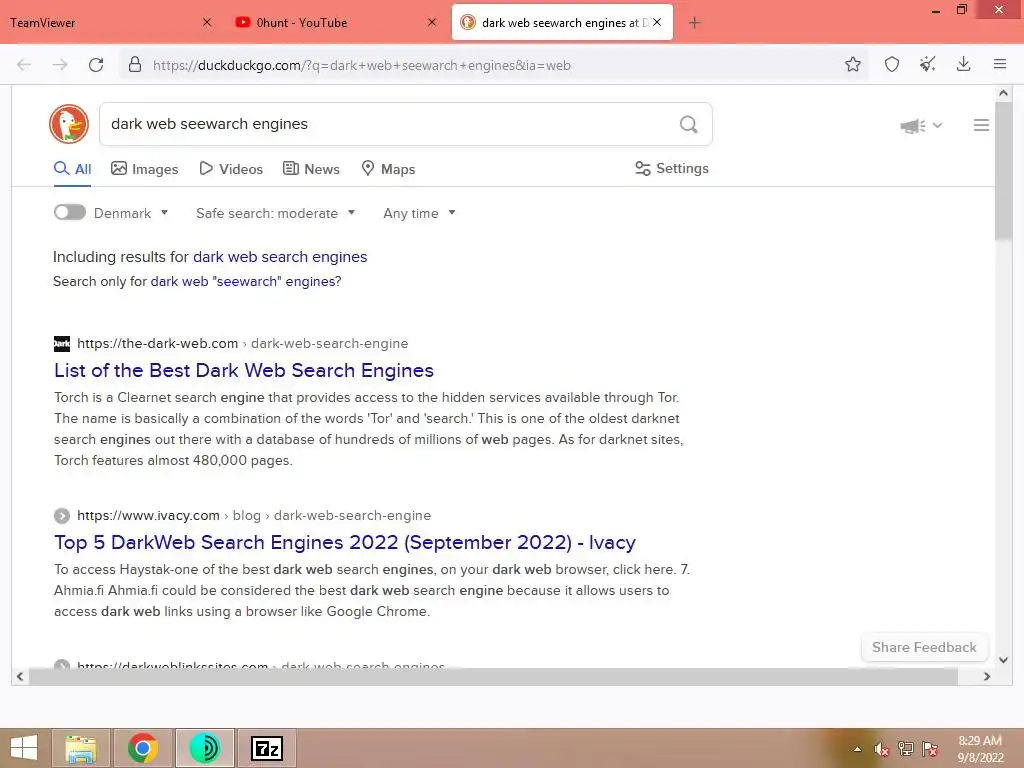1024x768 pixels.
Task: Open Top 5 DarkWeb Search Engines 2022 result
Action: 345,542
